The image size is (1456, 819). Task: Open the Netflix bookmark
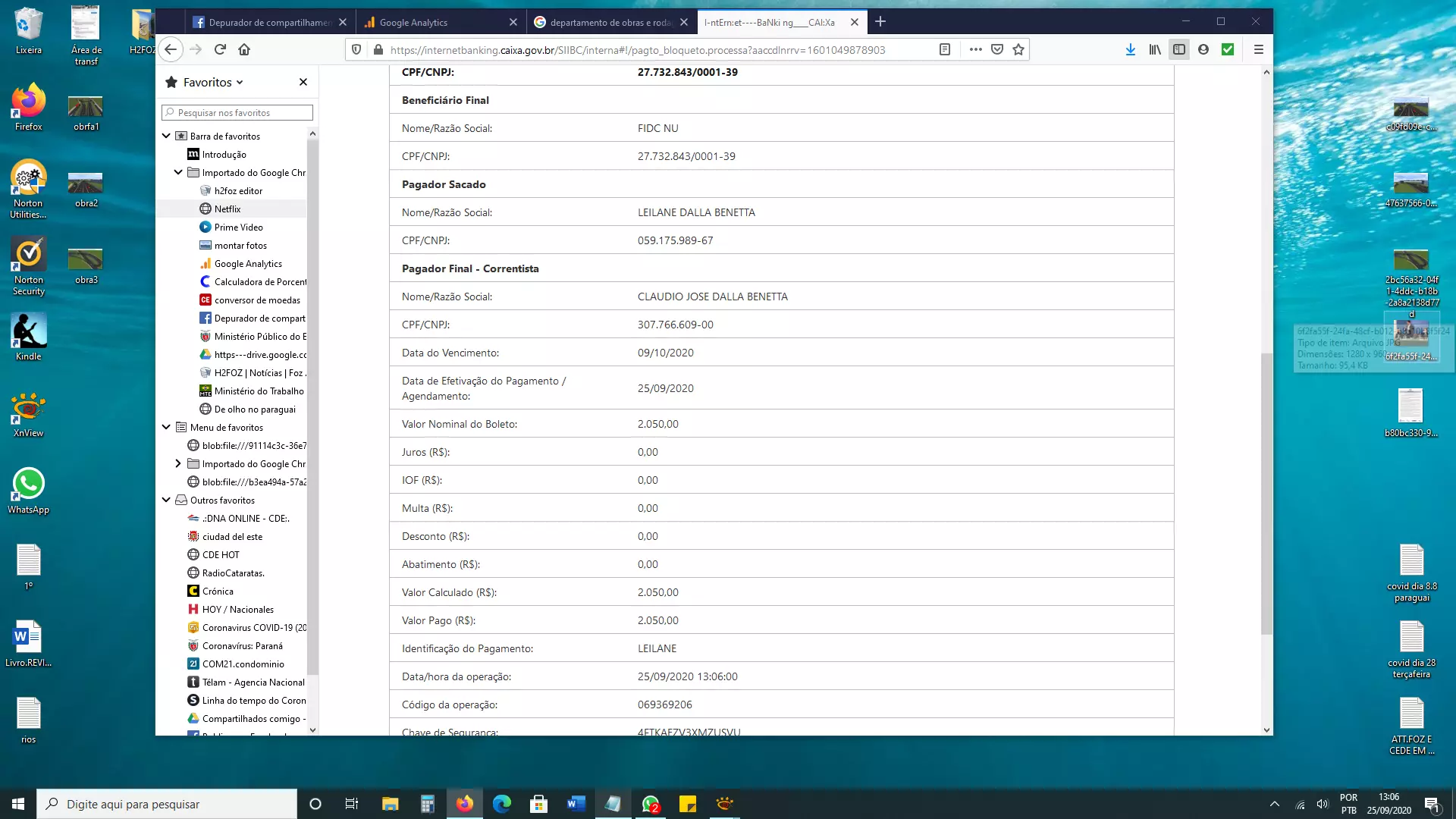coord(227,209)
